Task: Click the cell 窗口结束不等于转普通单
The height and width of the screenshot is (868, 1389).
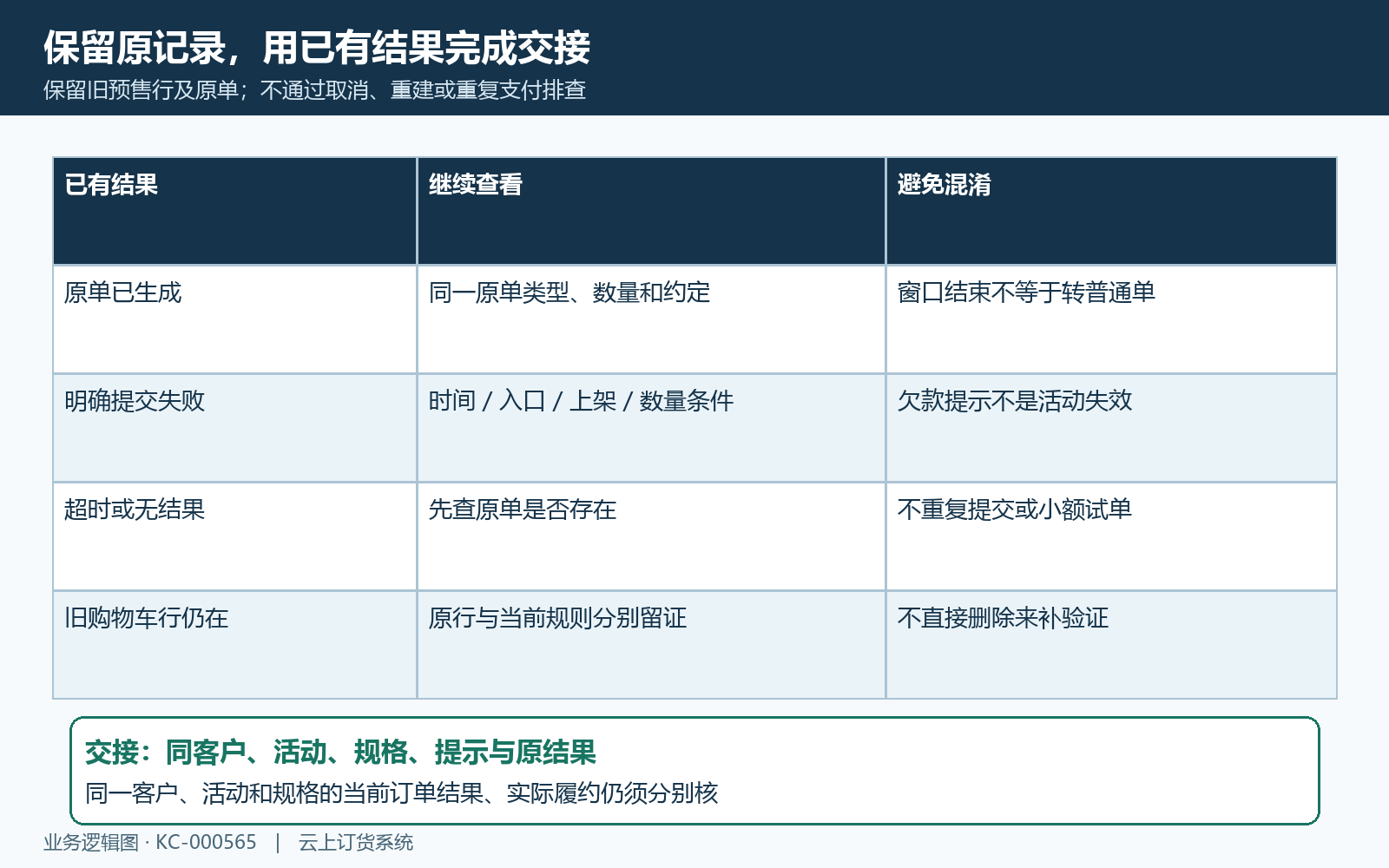Action: coord(1111,319)
